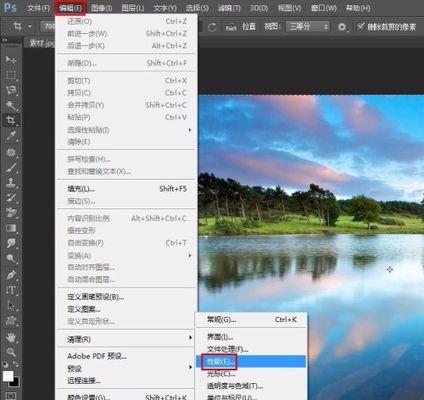Select the Gradient tool

(11, 228)
